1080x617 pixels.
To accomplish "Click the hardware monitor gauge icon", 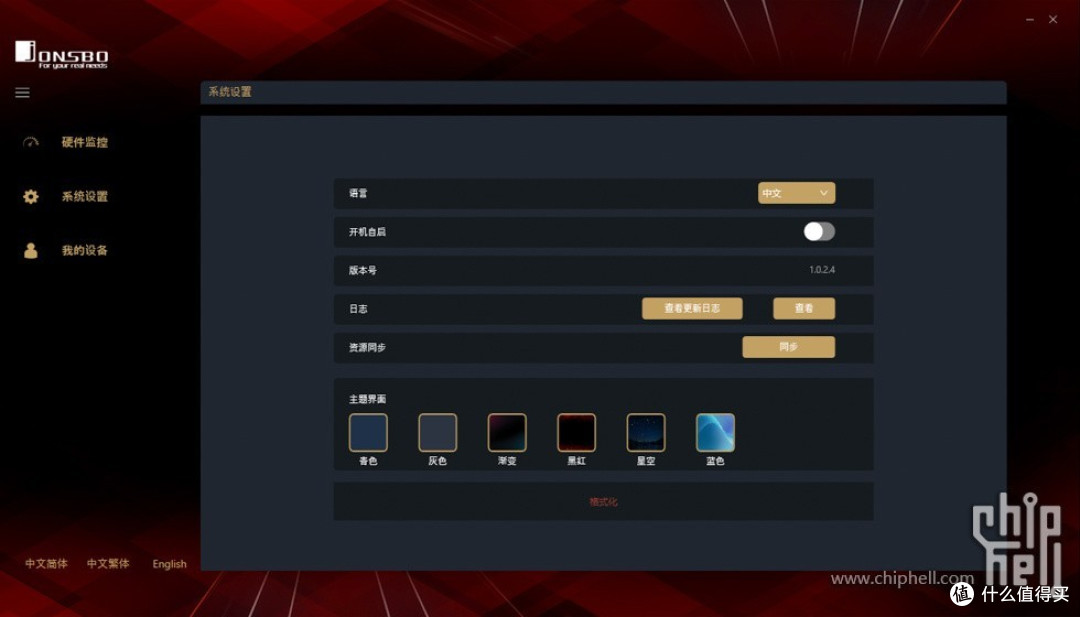I will coord(31,143).
